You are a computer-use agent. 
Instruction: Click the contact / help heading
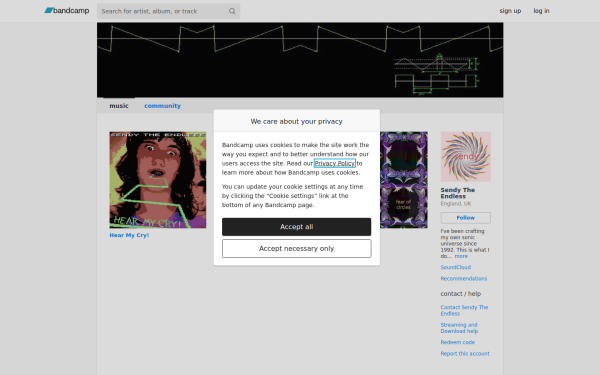[461, 294]
